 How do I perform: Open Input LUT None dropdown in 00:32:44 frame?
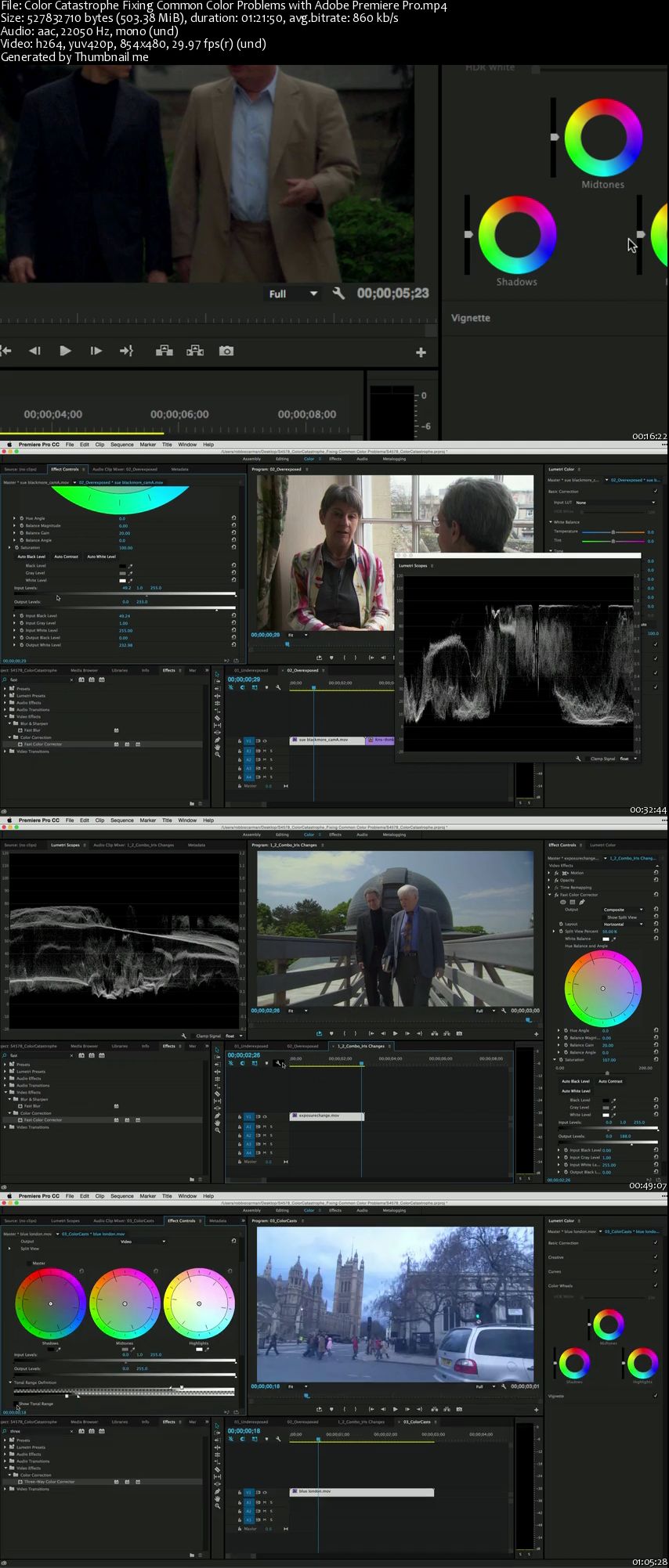(x=615, y=503)
